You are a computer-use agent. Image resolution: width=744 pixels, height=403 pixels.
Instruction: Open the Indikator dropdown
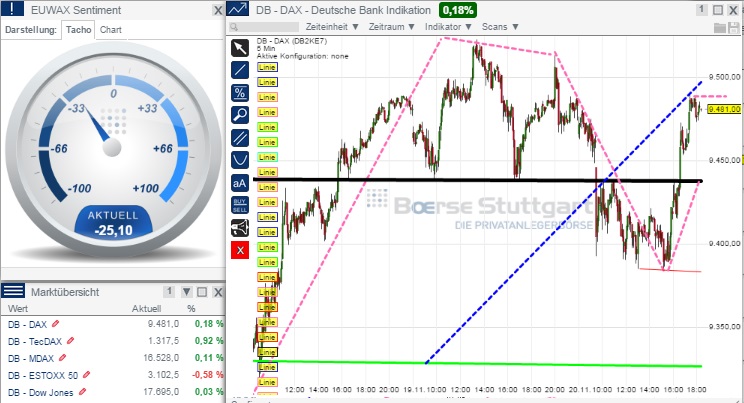[448, 27]
